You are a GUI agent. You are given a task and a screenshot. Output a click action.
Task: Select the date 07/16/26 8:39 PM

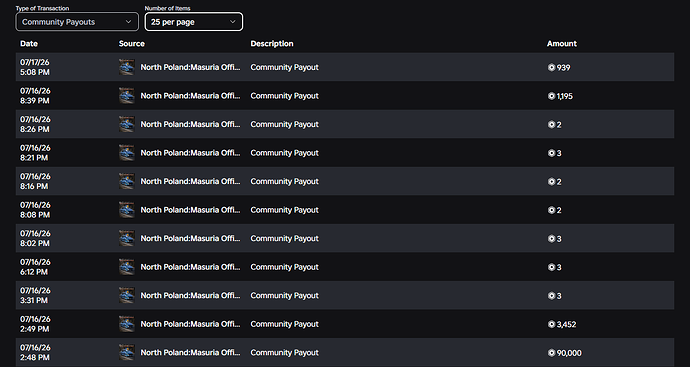[35, 95]
